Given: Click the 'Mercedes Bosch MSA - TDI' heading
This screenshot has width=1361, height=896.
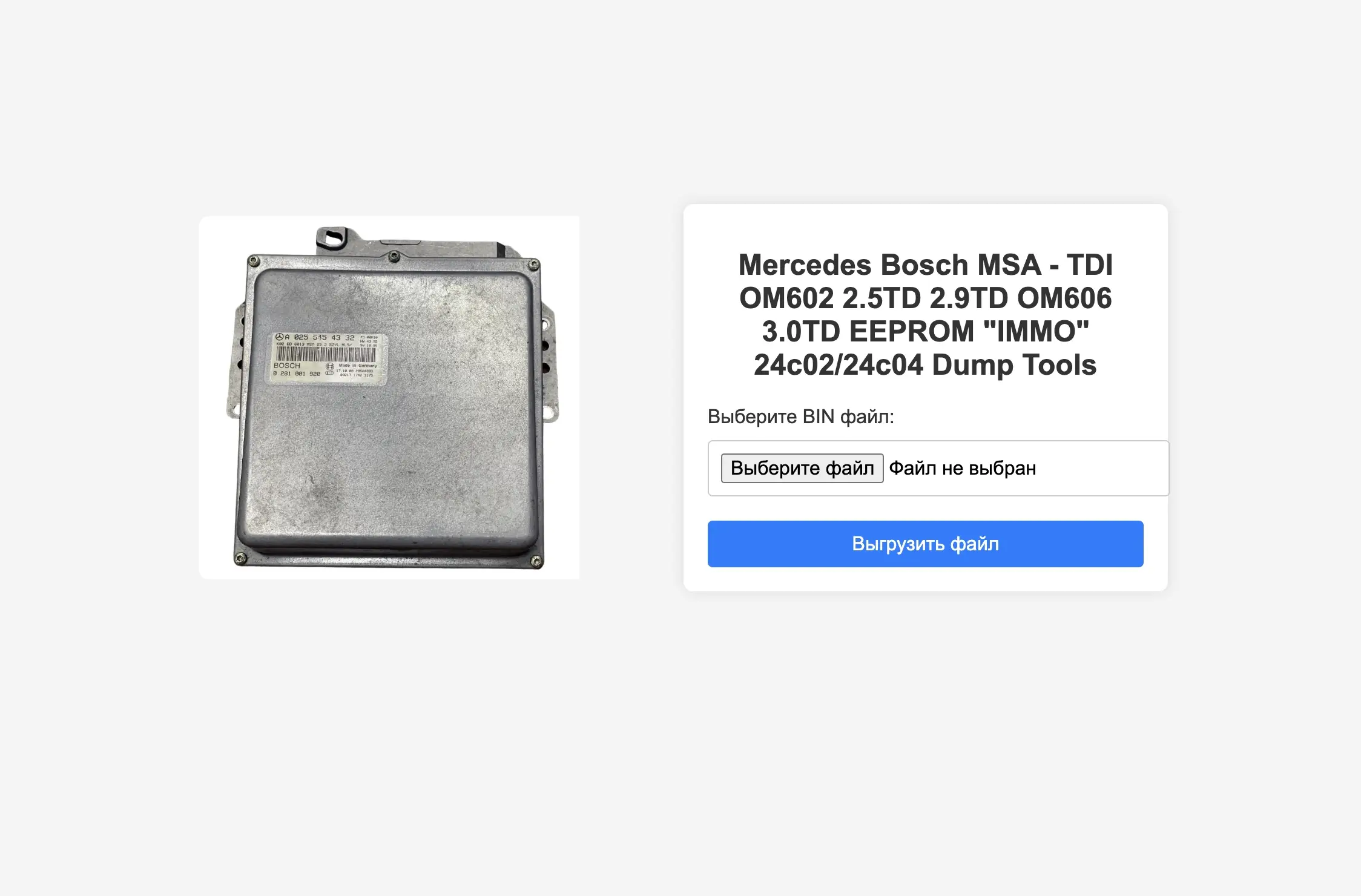Looking at the screenshot, I should coord(925,265).
